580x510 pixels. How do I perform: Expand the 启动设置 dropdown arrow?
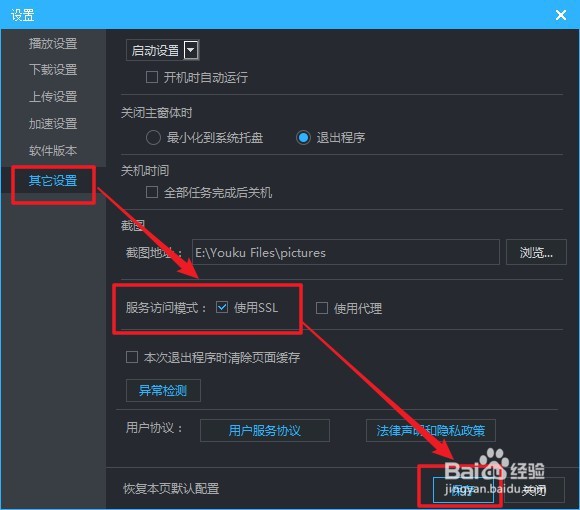click(191, 50)
